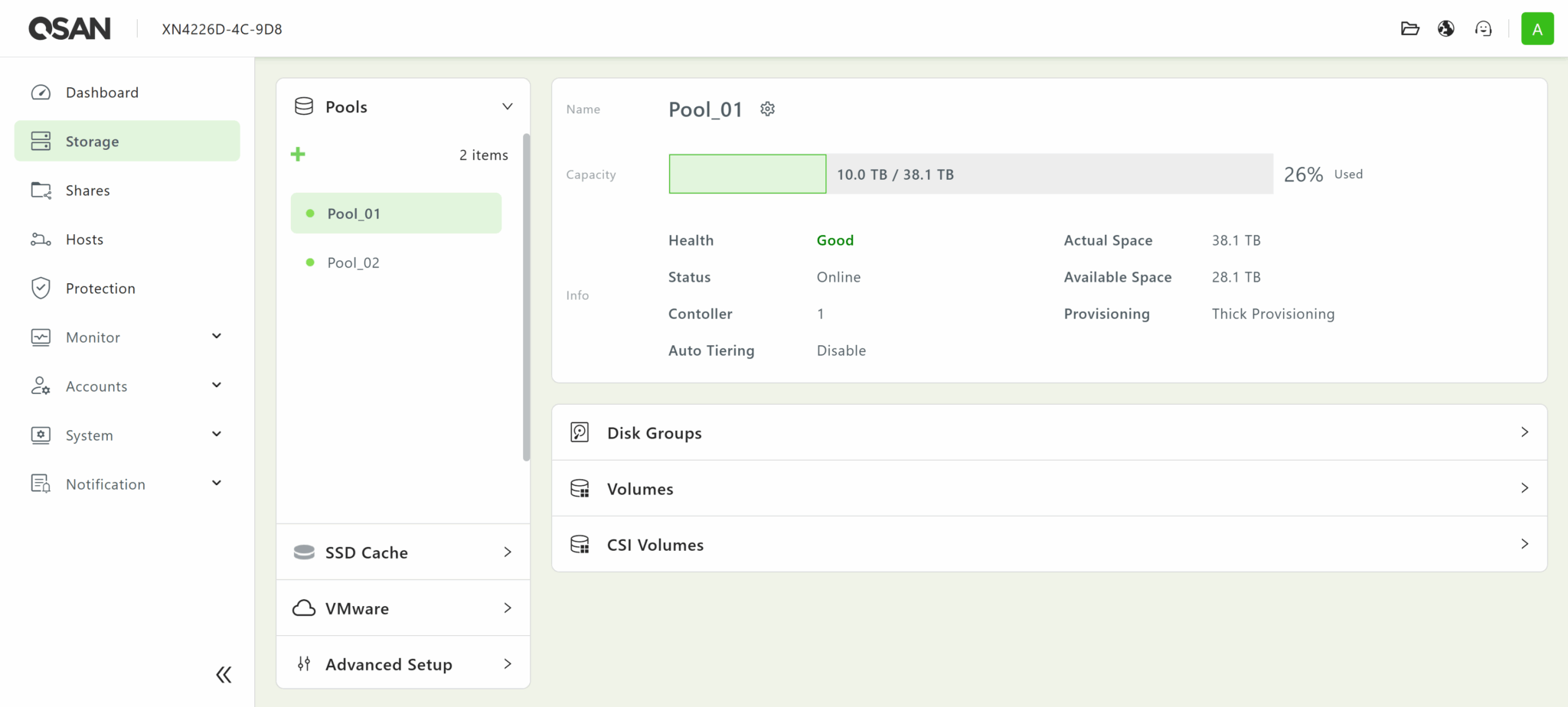The width and height of the screenshot is (1568, 707).
Task: Expand the Monitor menu
Action: click(x=217, y=337)
